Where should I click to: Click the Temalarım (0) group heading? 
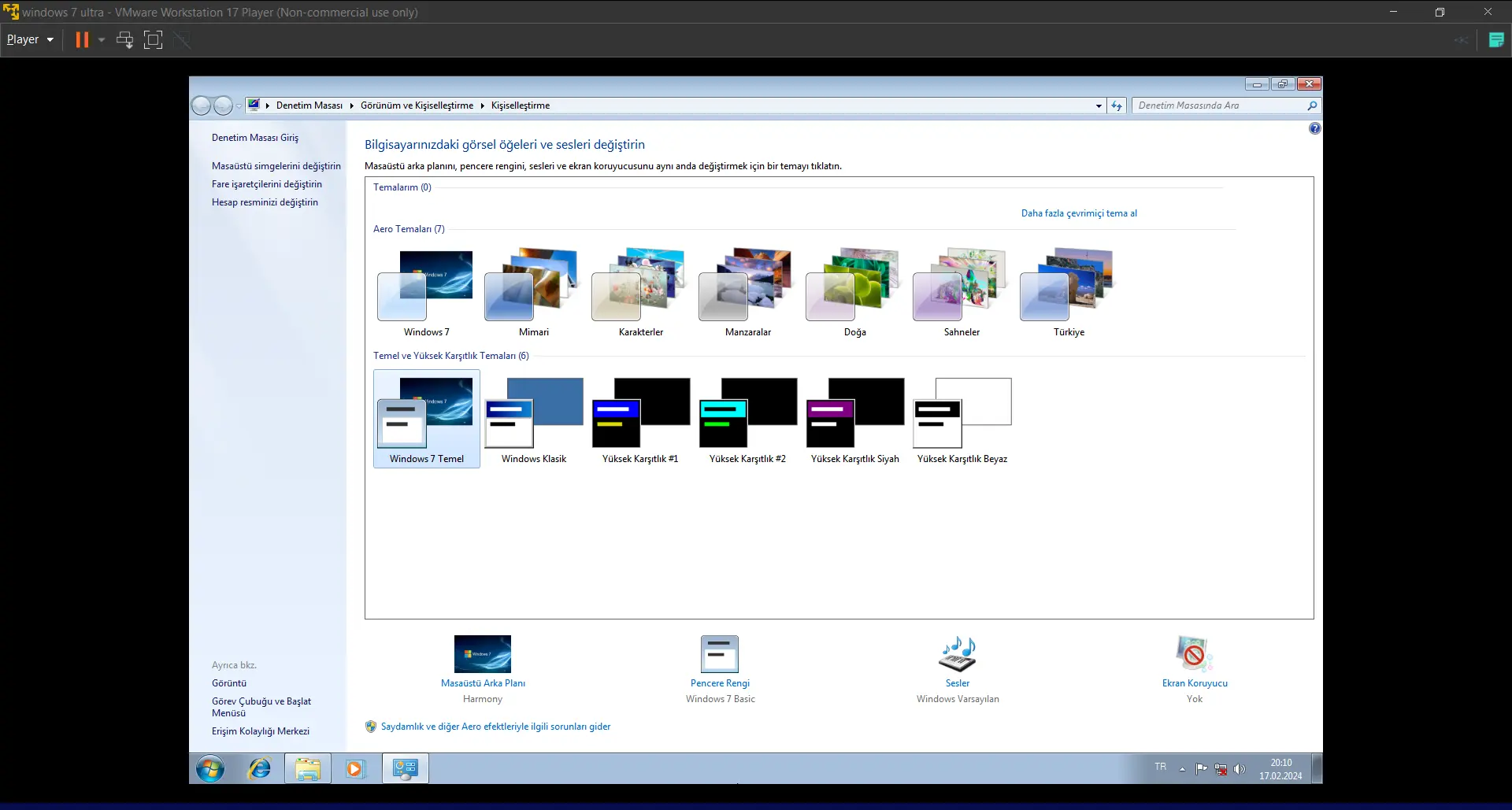click(x=402, y=187)
